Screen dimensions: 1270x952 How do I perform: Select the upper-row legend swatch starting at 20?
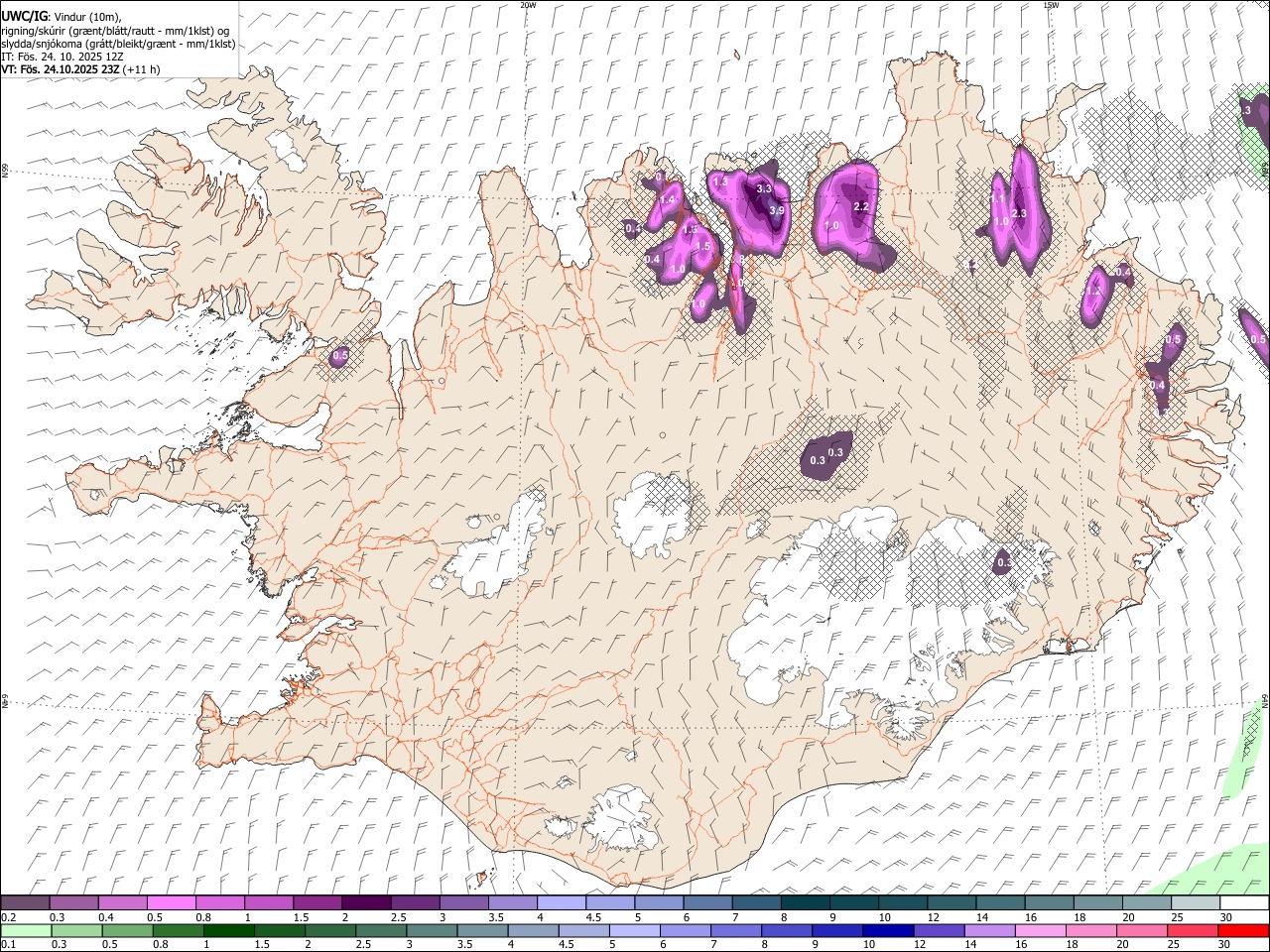coord(1147,903)
